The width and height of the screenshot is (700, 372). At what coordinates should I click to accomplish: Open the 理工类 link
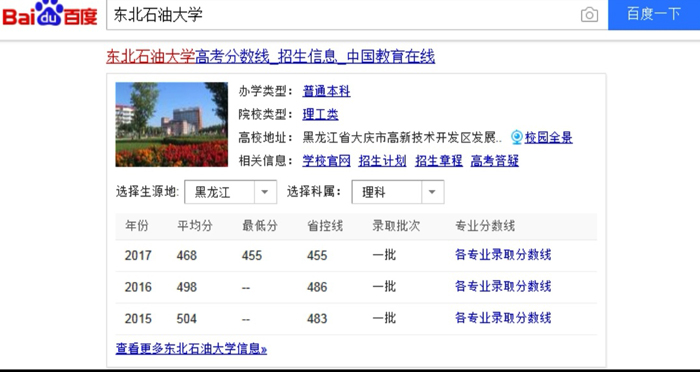(320, 115)
